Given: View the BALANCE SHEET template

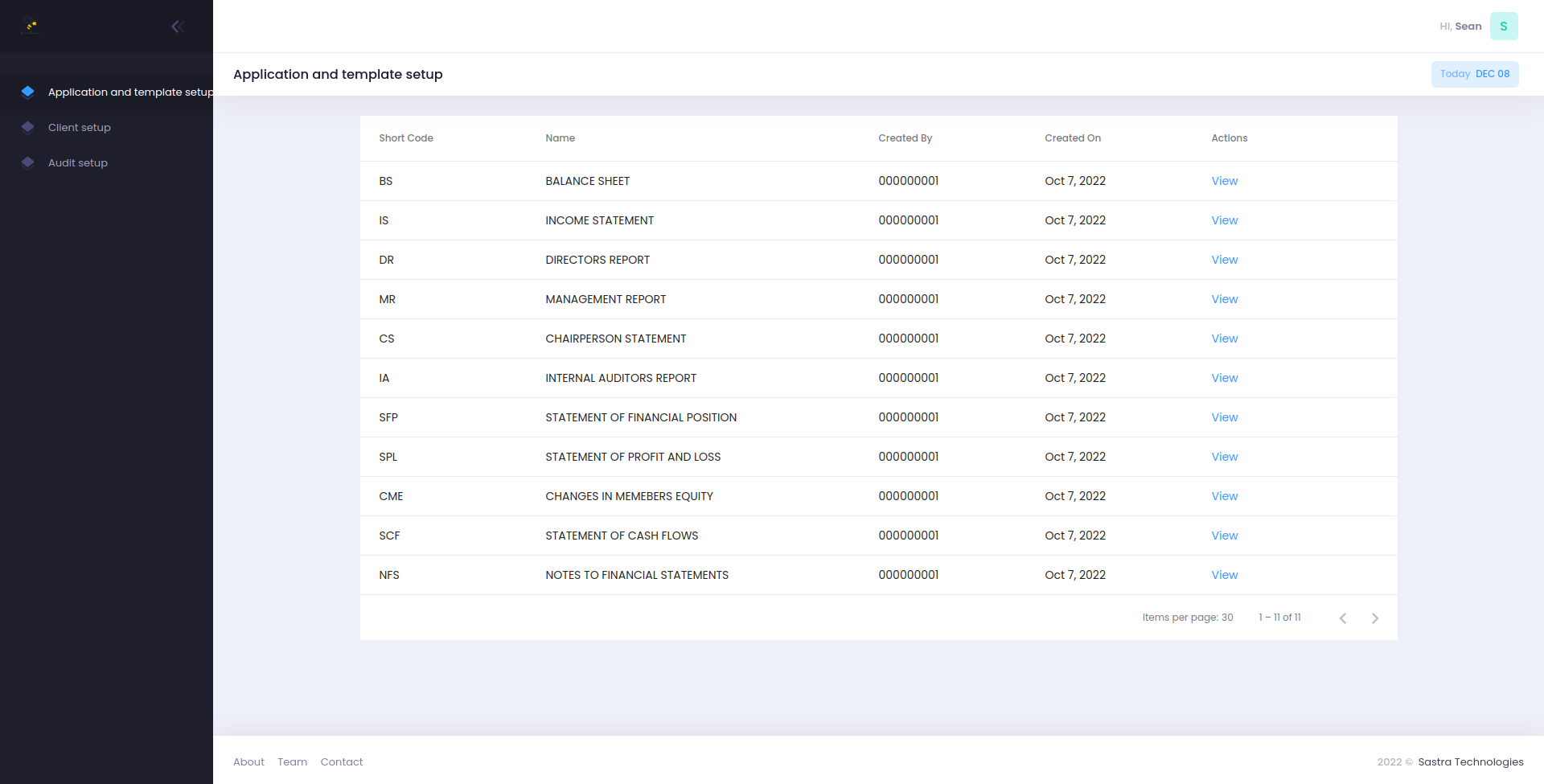Looking at the screenshot, I should pyautogui.click(x=1224, y=181).
